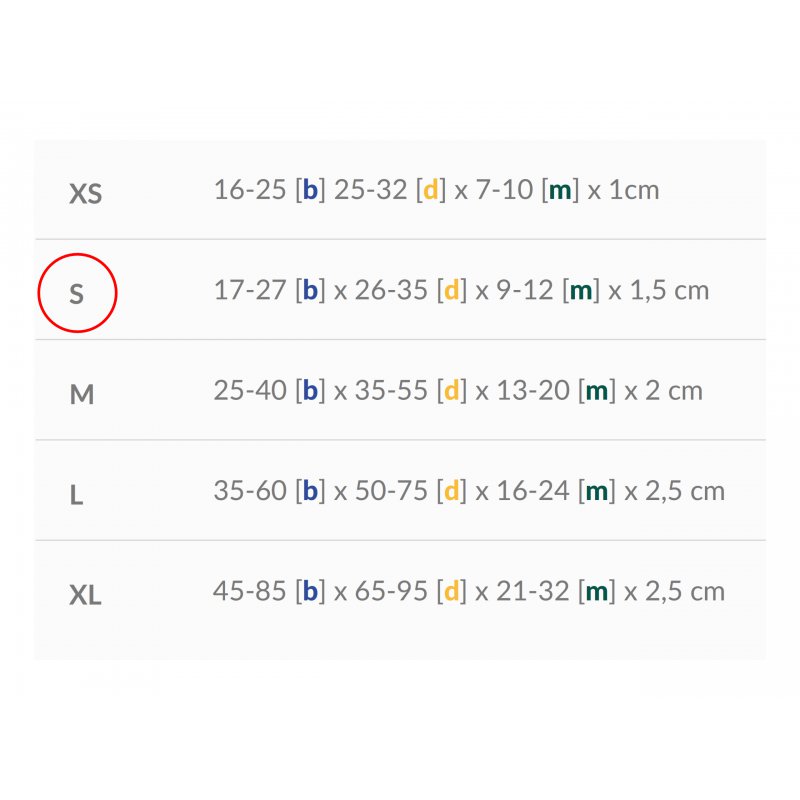
Task: Choose the XS size label
Action: [86, 193]
